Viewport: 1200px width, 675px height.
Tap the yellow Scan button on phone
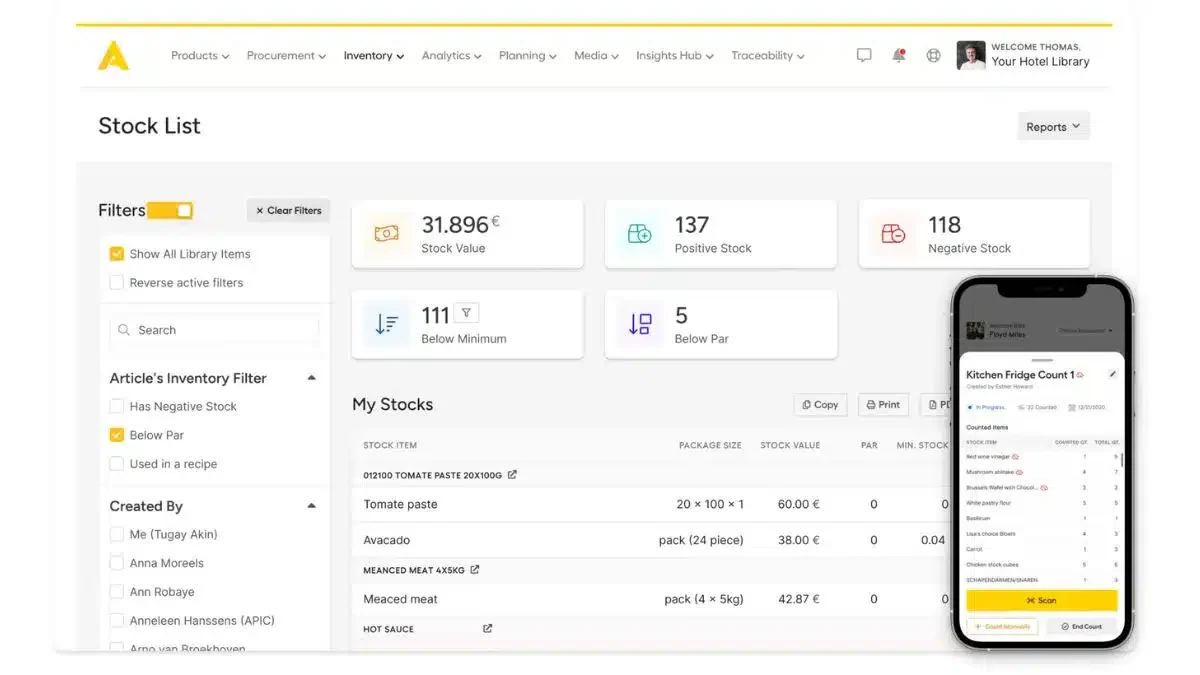1041,600
